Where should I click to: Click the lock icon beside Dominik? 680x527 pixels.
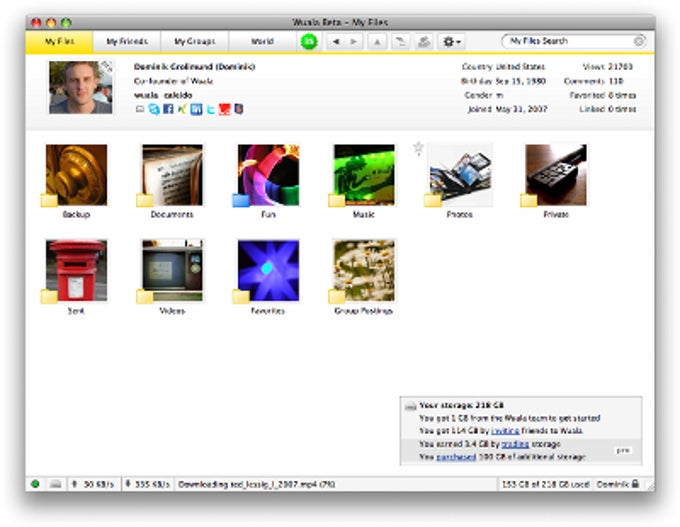coord(635,483)
